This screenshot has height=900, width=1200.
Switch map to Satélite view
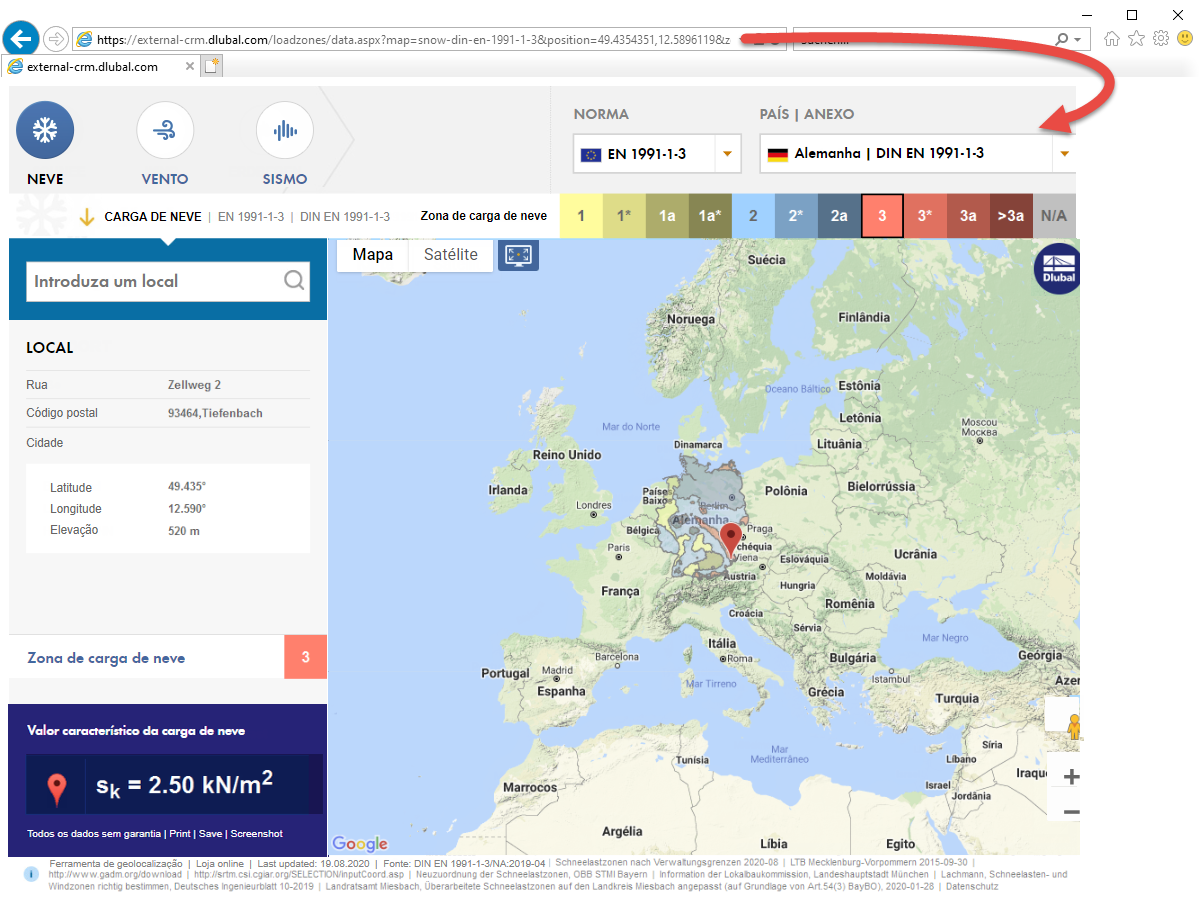pyautogui.click(x=451, y=255)
